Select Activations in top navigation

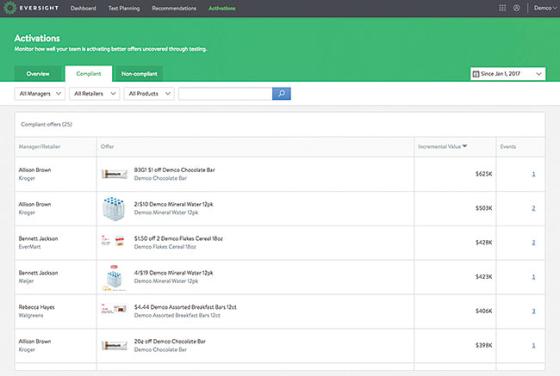[222, 8]
